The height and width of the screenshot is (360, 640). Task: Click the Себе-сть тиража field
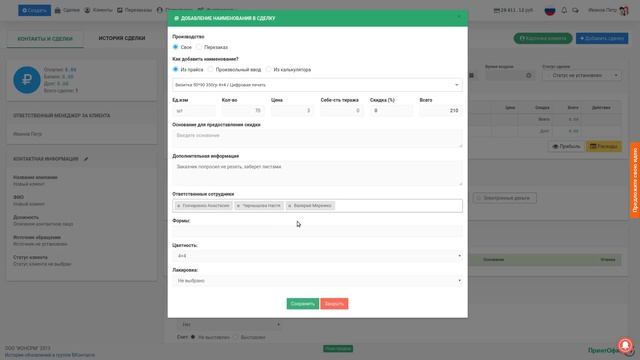tap(342, 111)
